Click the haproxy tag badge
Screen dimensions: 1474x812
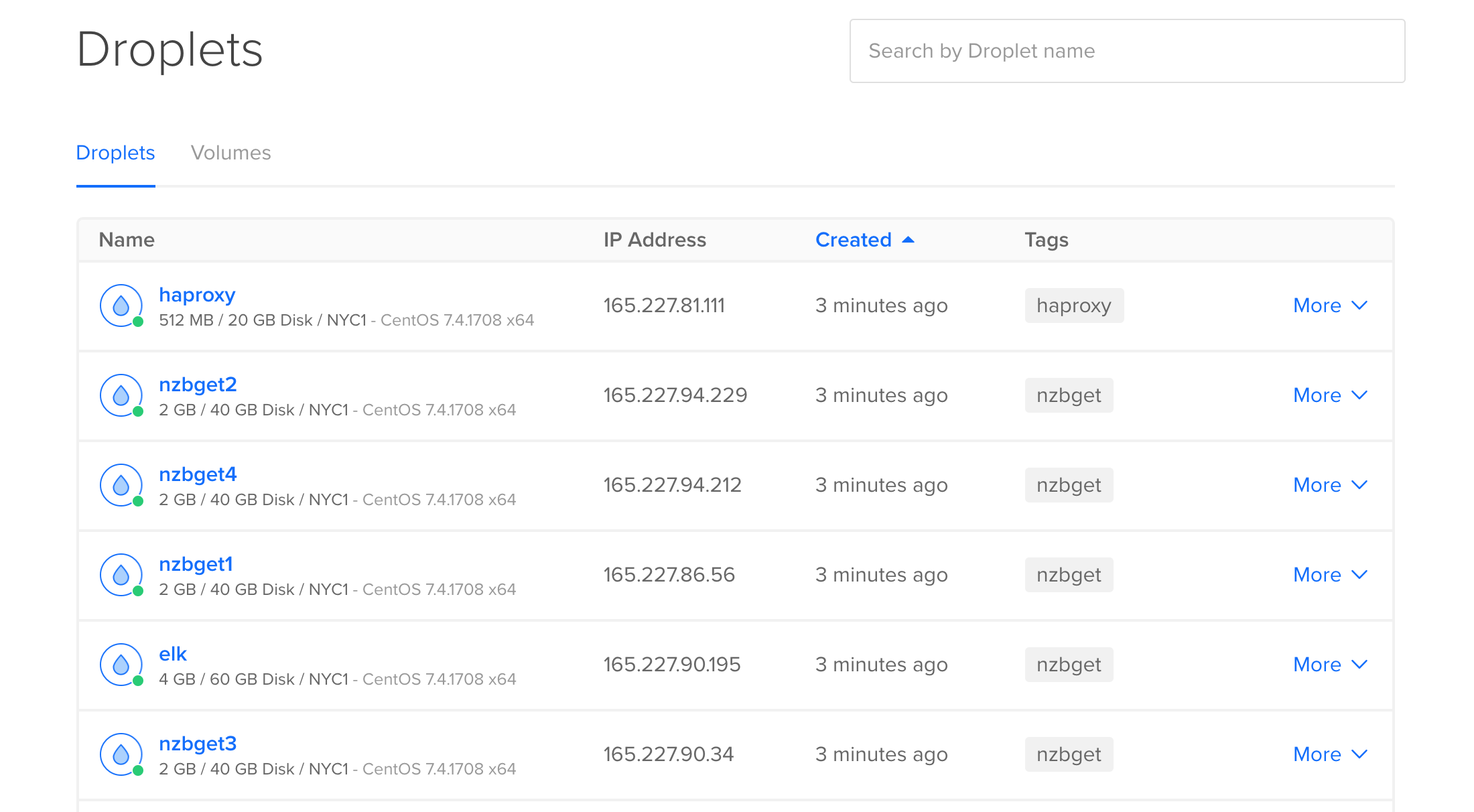tap(1073, 306)
